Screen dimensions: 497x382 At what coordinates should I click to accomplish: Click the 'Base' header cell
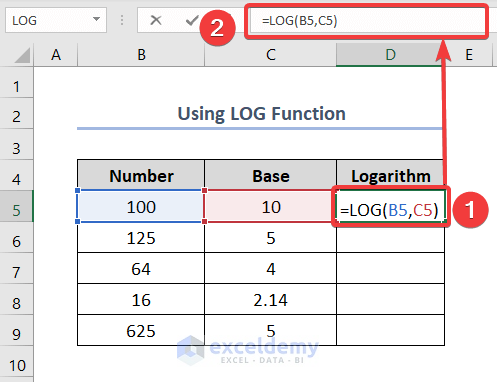[270, 175]
